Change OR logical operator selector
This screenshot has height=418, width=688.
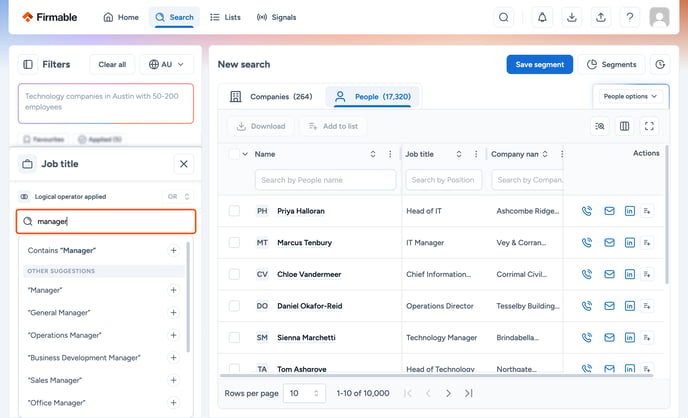179,196
